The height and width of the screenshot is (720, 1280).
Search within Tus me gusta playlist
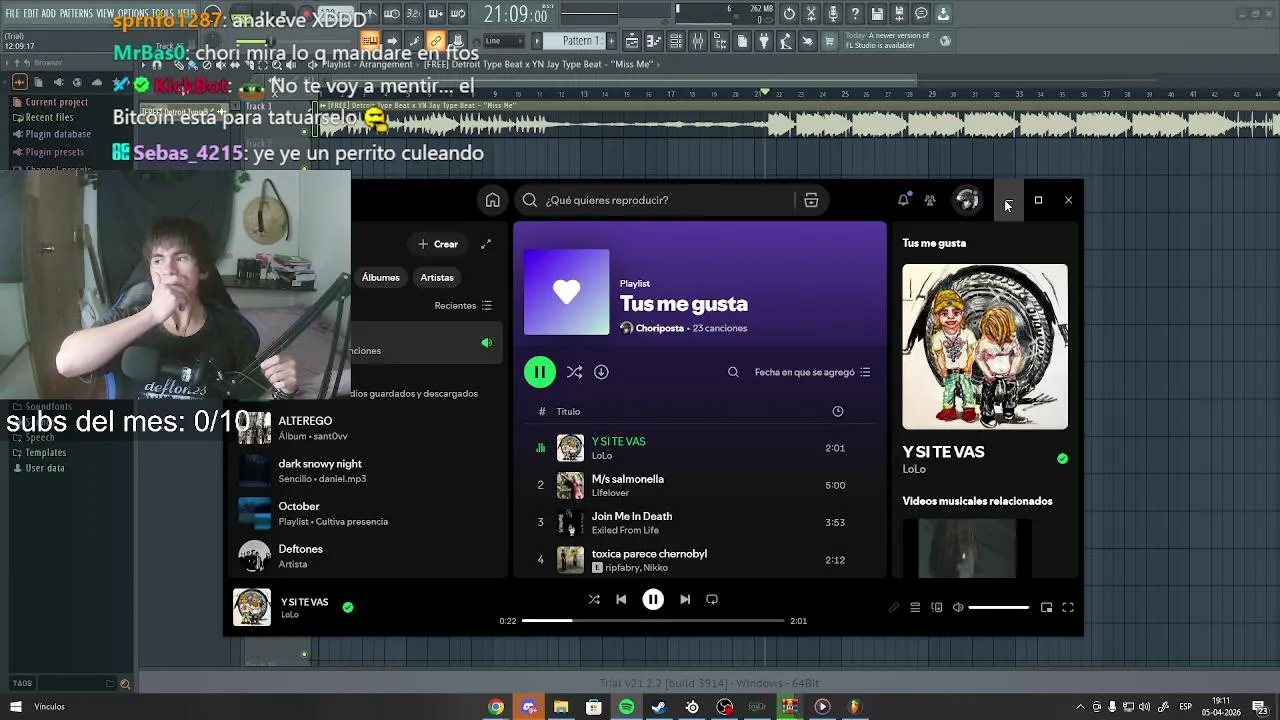point(733,372)
